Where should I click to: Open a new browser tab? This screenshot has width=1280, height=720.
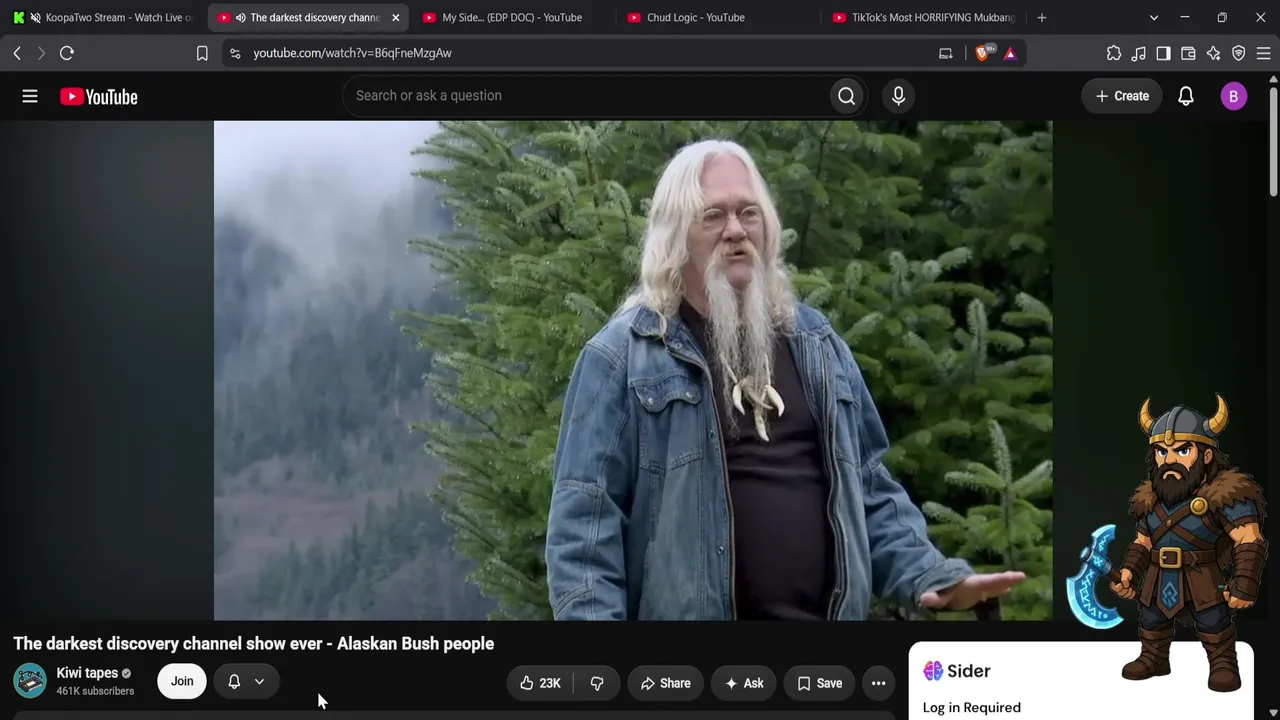point(1042,17)
